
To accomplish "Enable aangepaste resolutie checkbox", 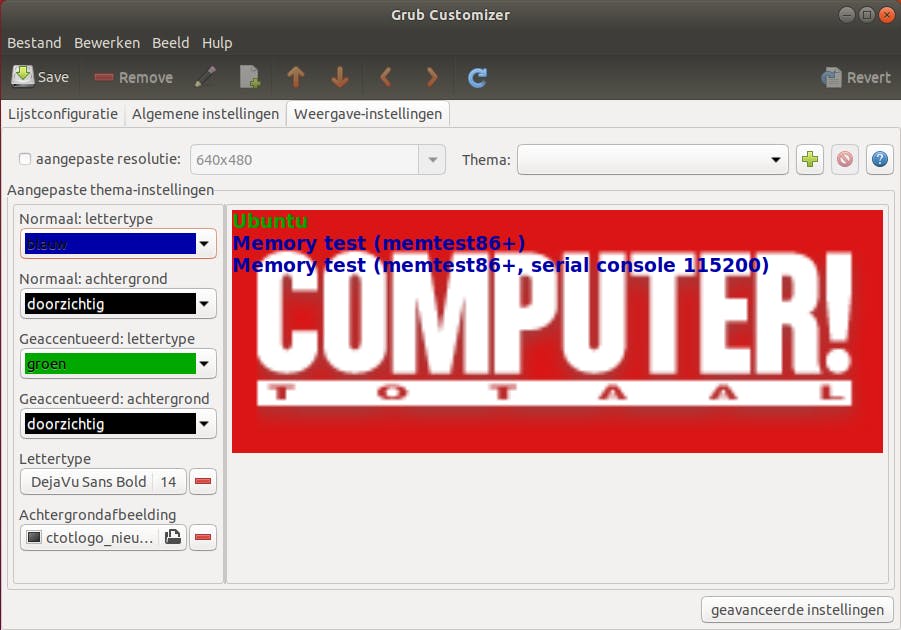I will 25,159.
